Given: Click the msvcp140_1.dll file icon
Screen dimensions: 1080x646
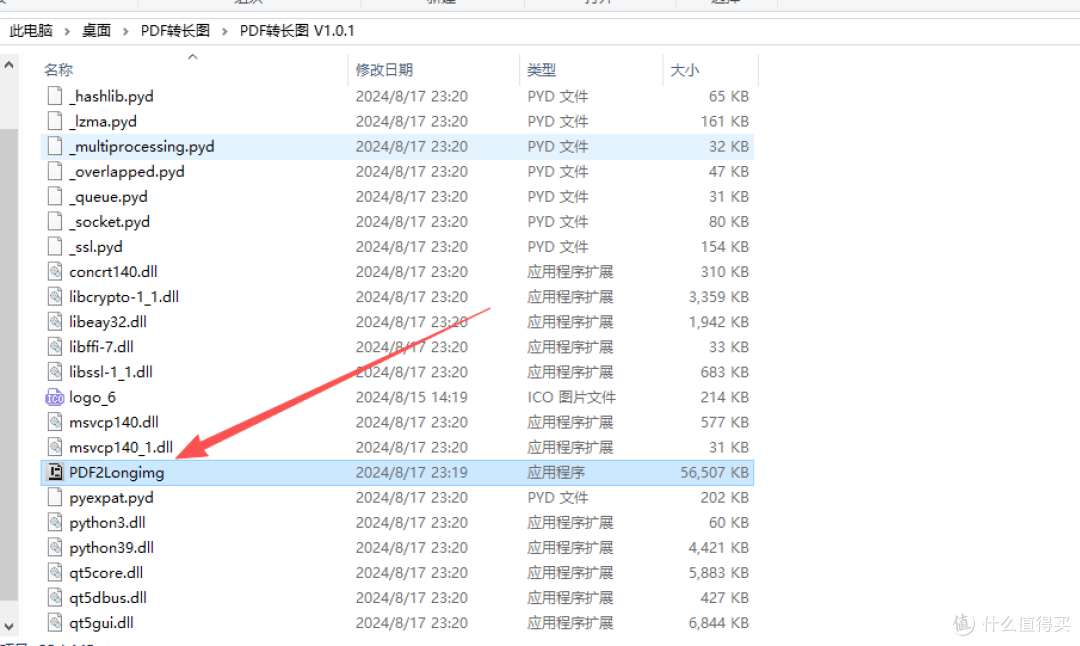Looking at the screenshot, I should 55,447.
